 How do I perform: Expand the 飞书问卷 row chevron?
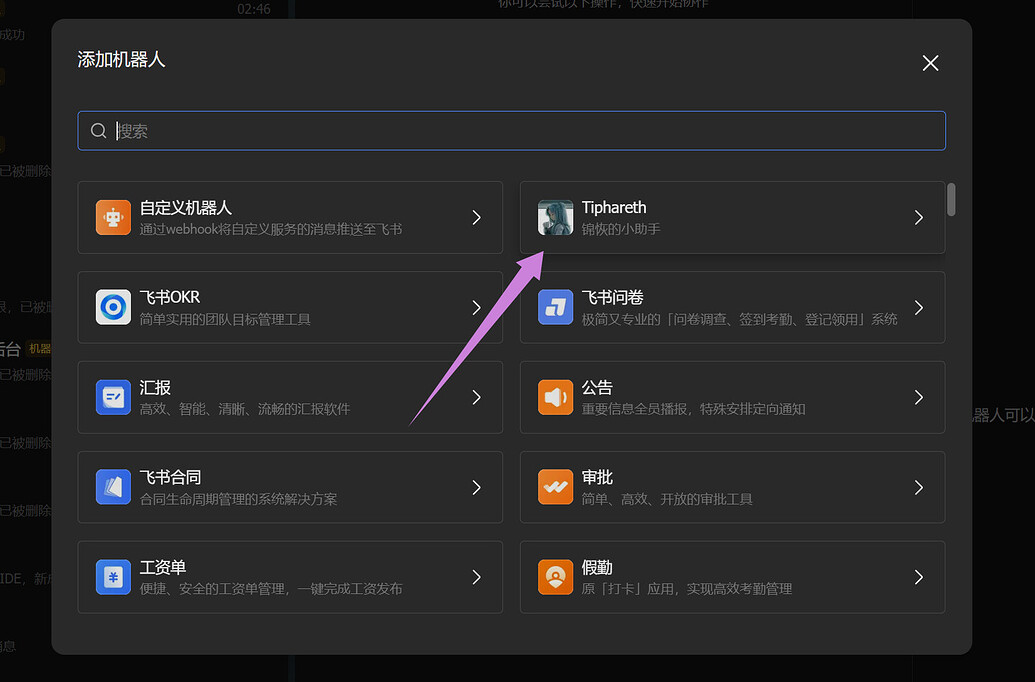(919, 307)
